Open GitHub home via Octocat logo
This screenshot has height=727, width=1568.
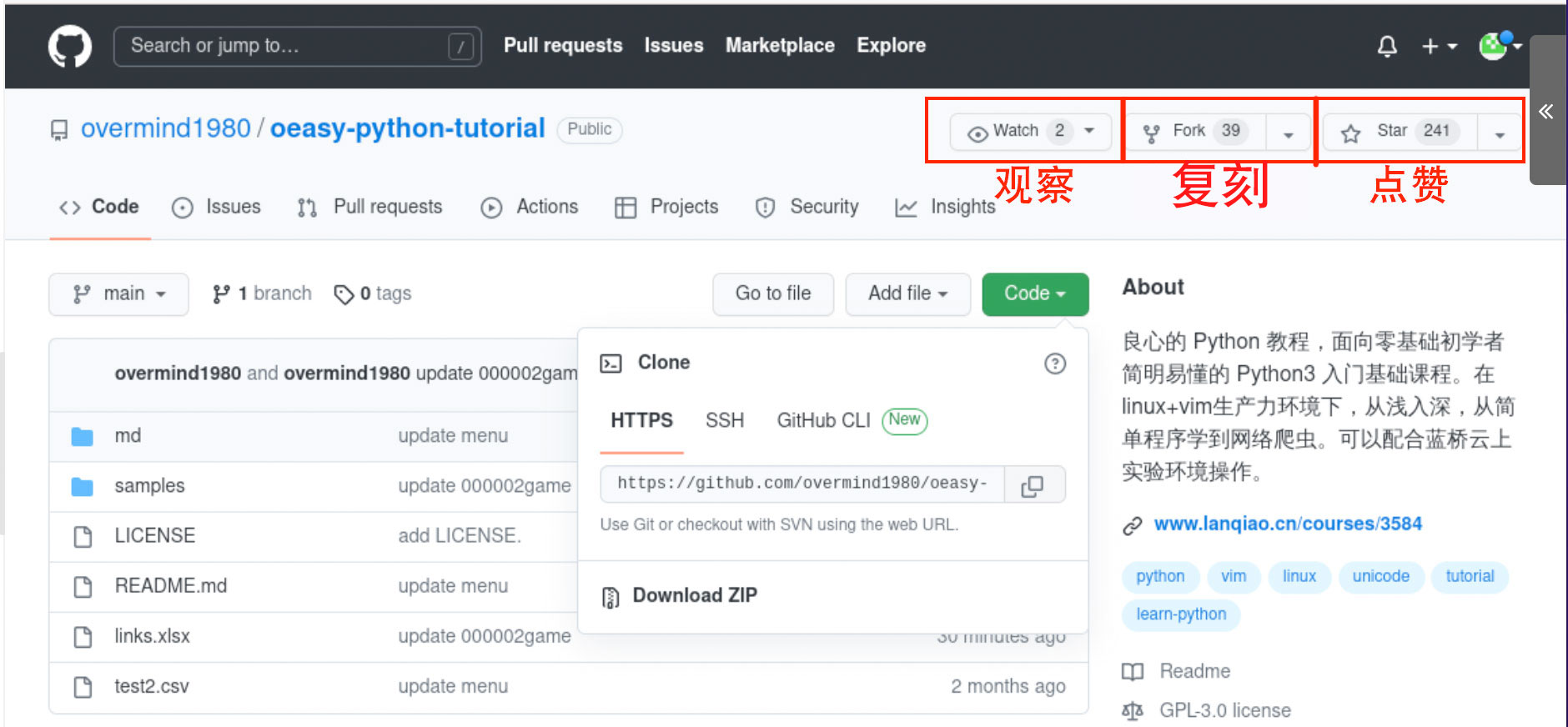pos(70,46)
